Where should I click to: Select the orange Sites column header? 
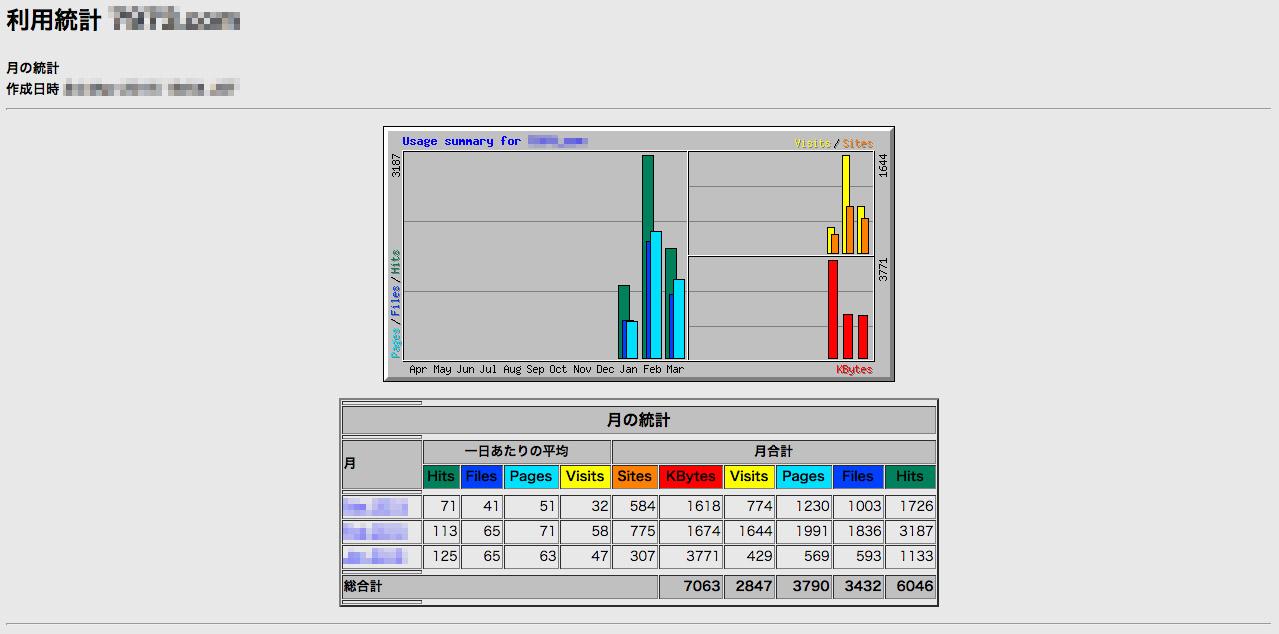635,477
